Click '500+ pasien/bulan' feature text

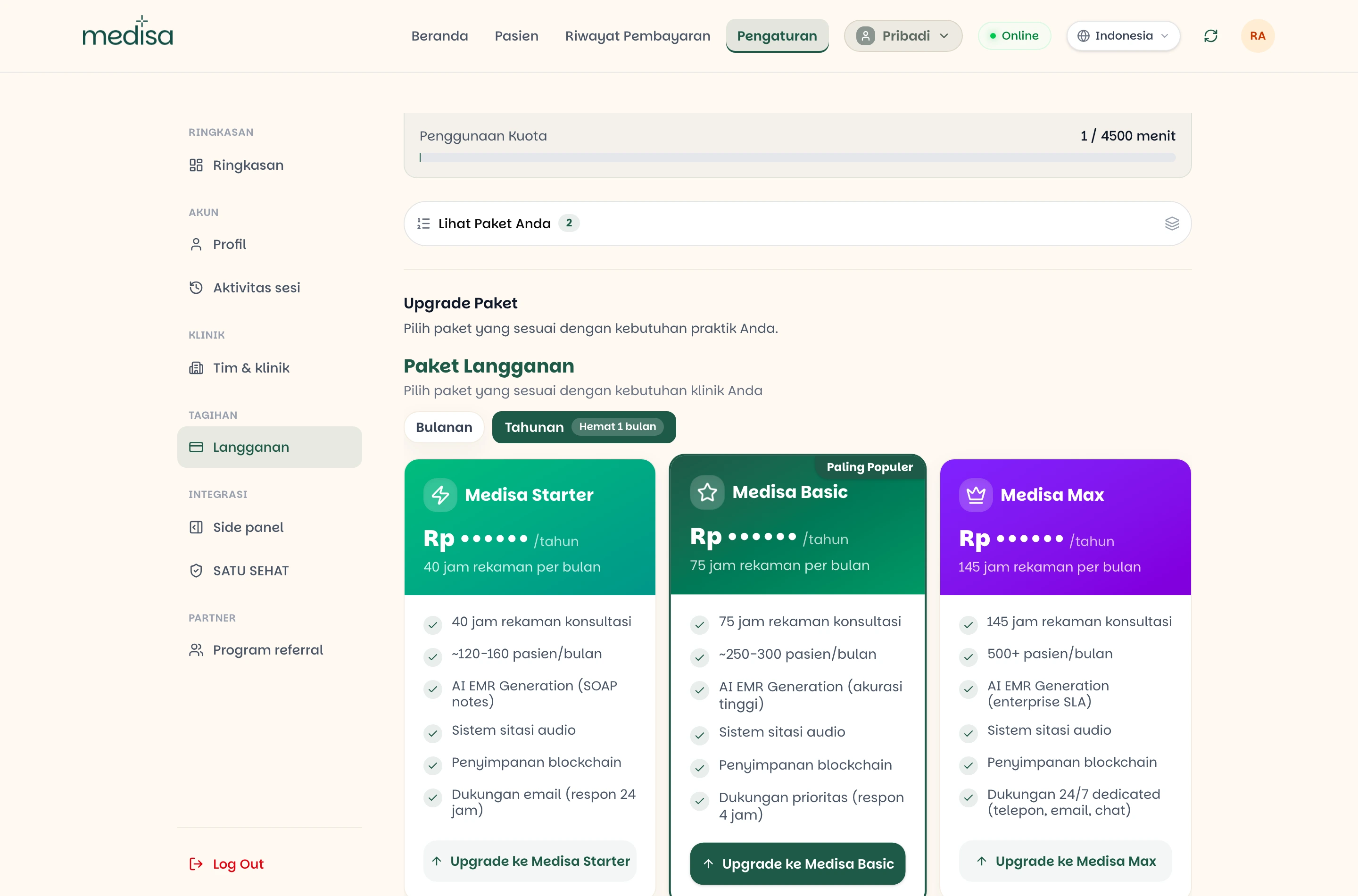click(1050, 654)
